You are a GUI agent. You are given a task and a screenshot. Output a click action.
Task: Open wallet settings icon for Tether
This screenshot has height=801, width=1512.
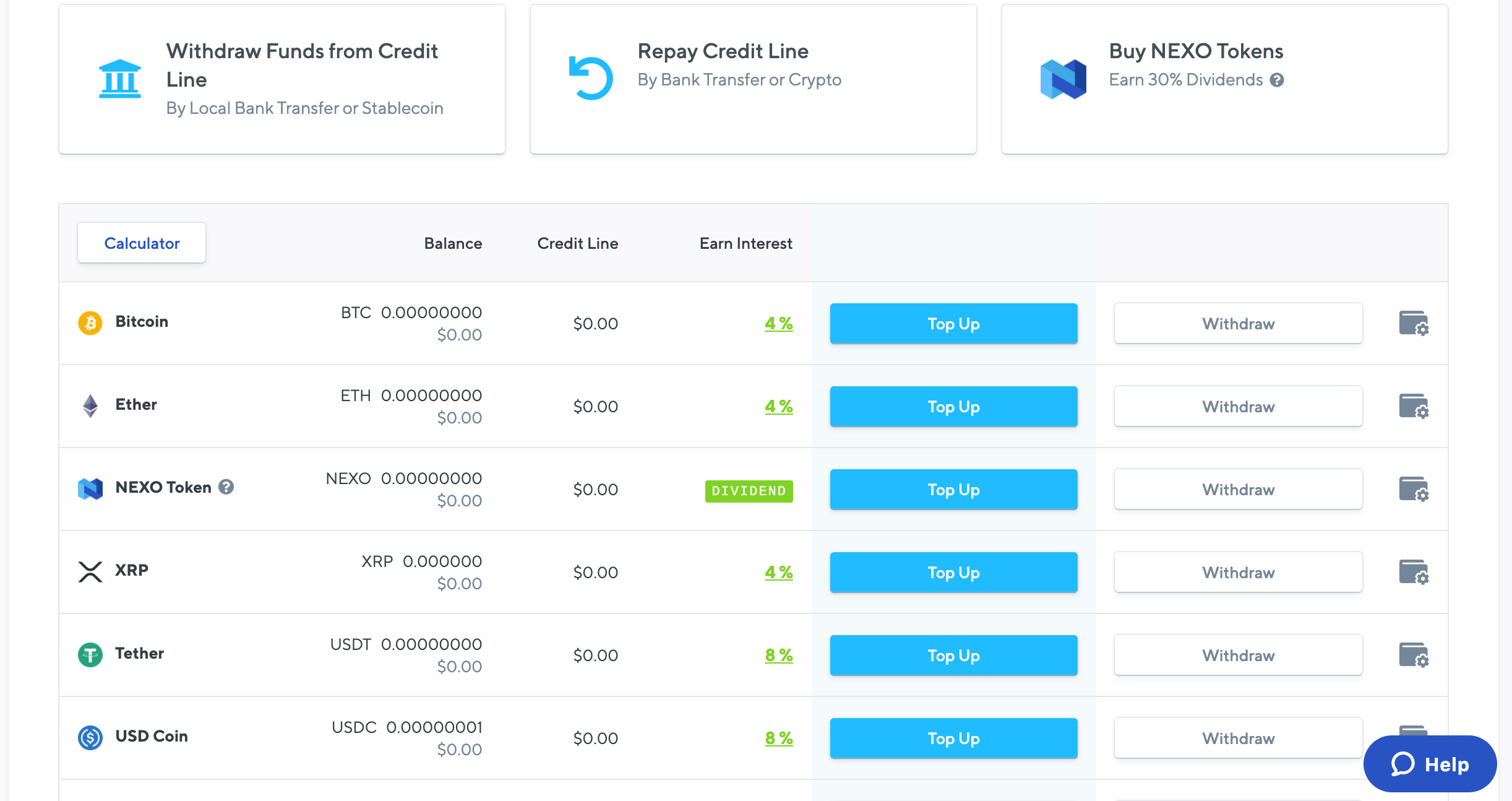click(1414, 655)
